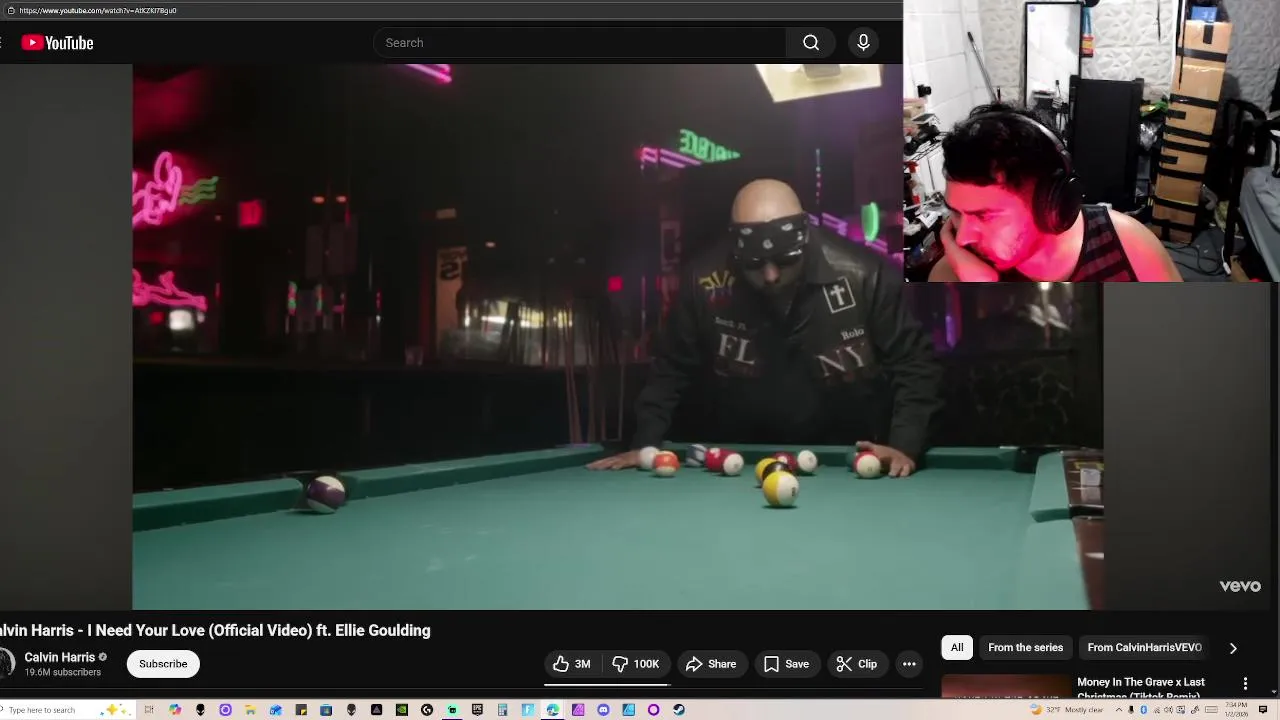Open the YouTube home logo
Screen dimensions: 1280x720
point(57,43)
